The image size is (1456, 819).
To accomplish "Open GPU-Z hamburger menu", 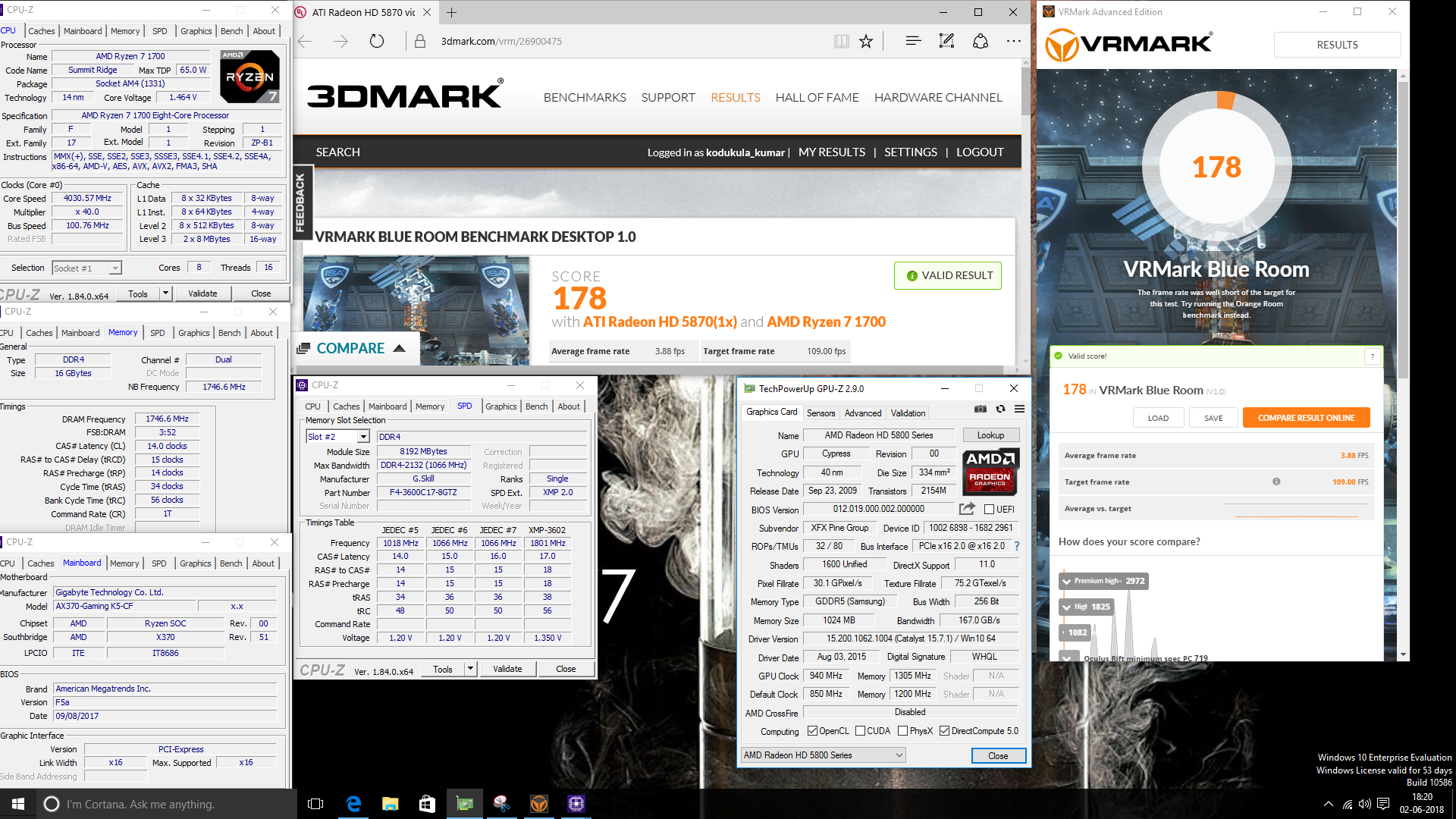I will [x=1019, y=409].
